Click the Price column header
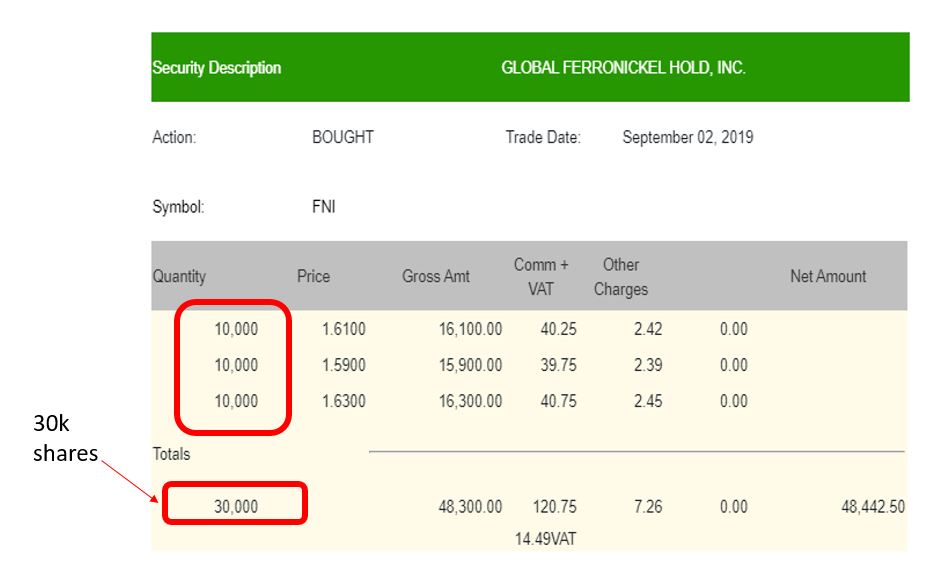This screenshot has width=932, height=576. pyautogui.click(x=313, y=276)
